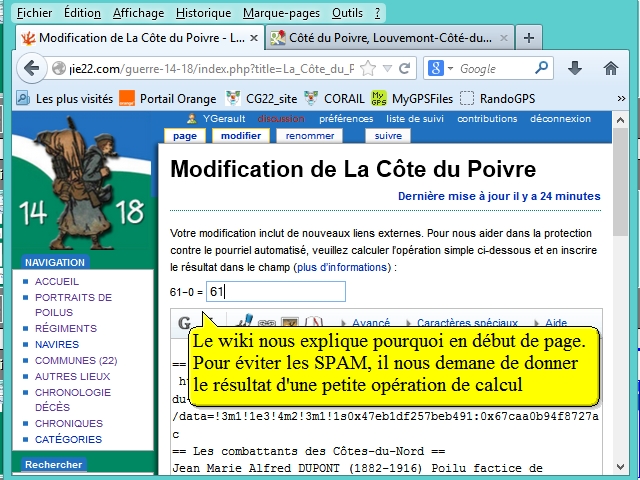This screenshot has height=480, width=640.
Task: Click the YGerault user icon
Action: pos(191,119)
